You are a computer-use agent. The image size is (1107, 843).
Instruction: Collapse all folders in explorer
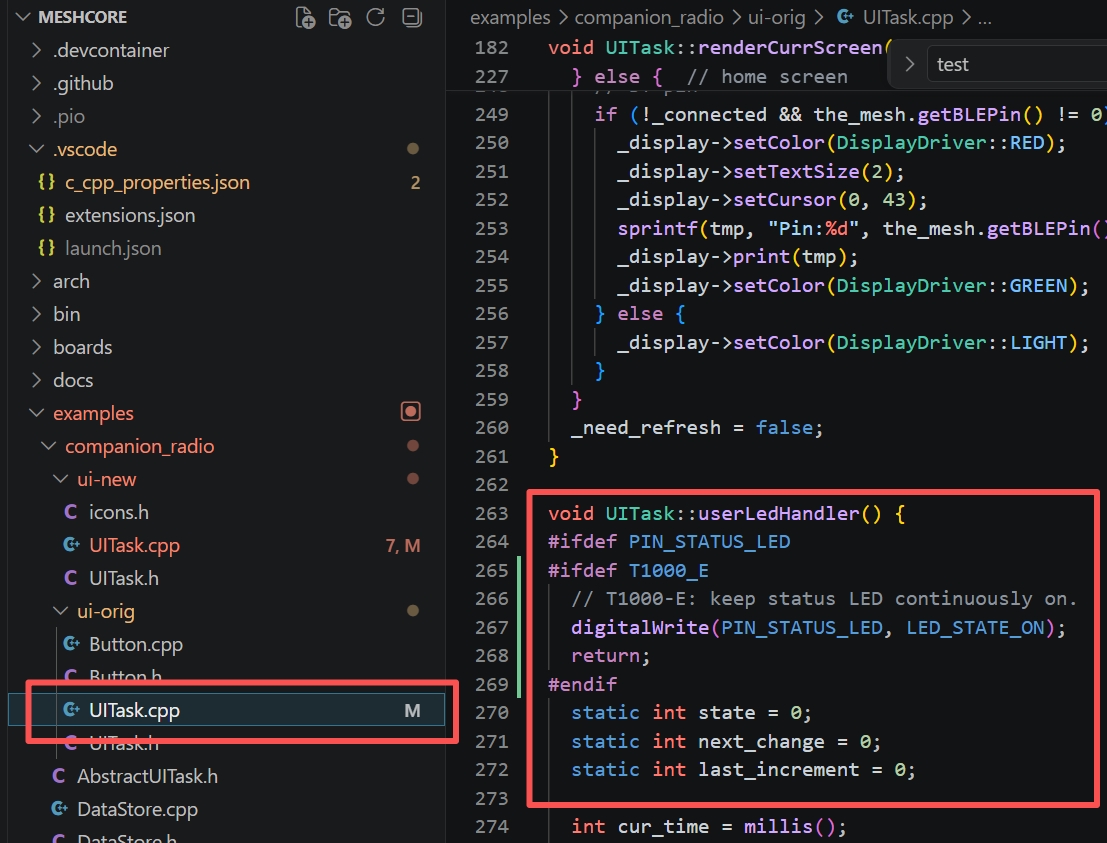point(411,17)
